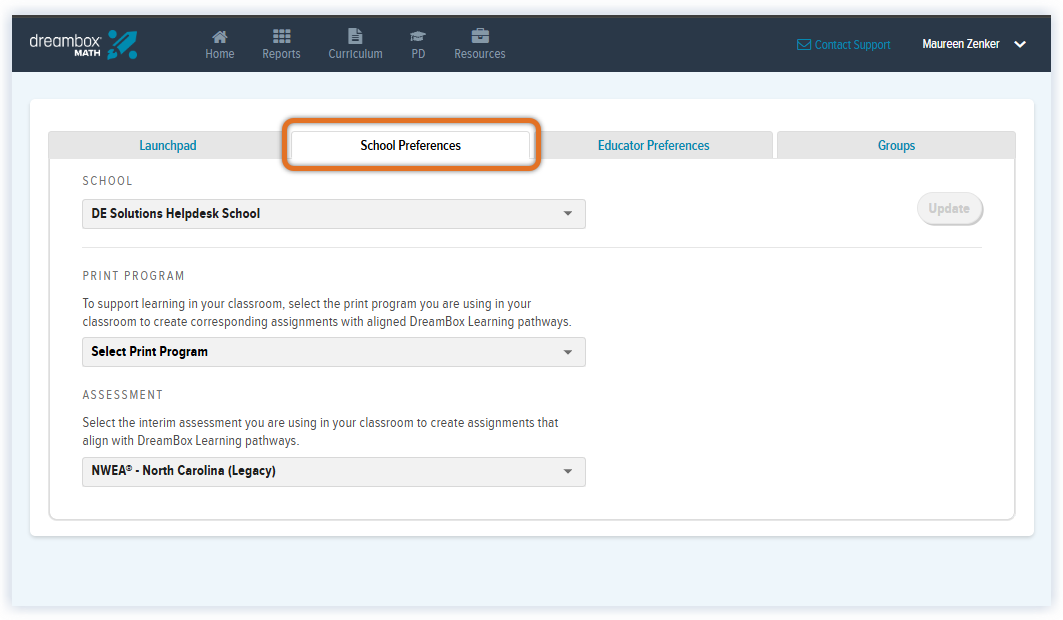The height and width of the screenshot is (620, 1063).
Task: Select the School Preferences tab
Action: tap(411, 146)
